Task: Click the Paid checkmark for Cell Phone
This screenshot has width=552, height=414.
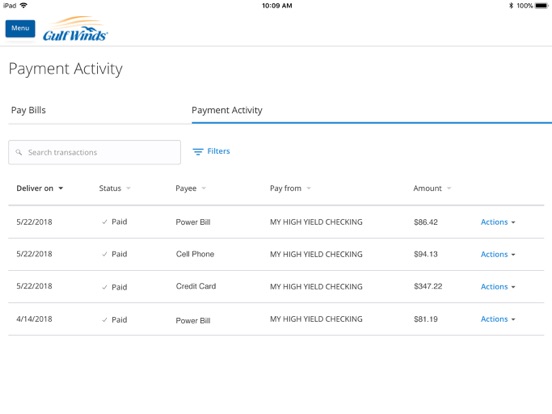Action: (105, 254)
